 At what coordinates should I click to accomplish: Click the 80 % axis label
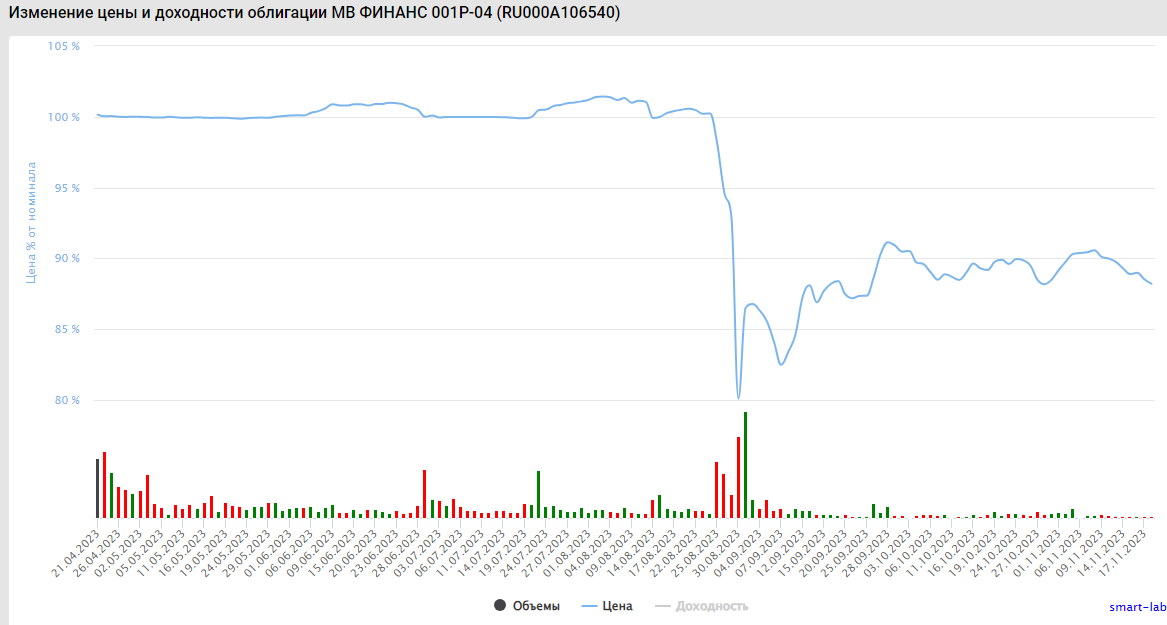click(66, 400)
